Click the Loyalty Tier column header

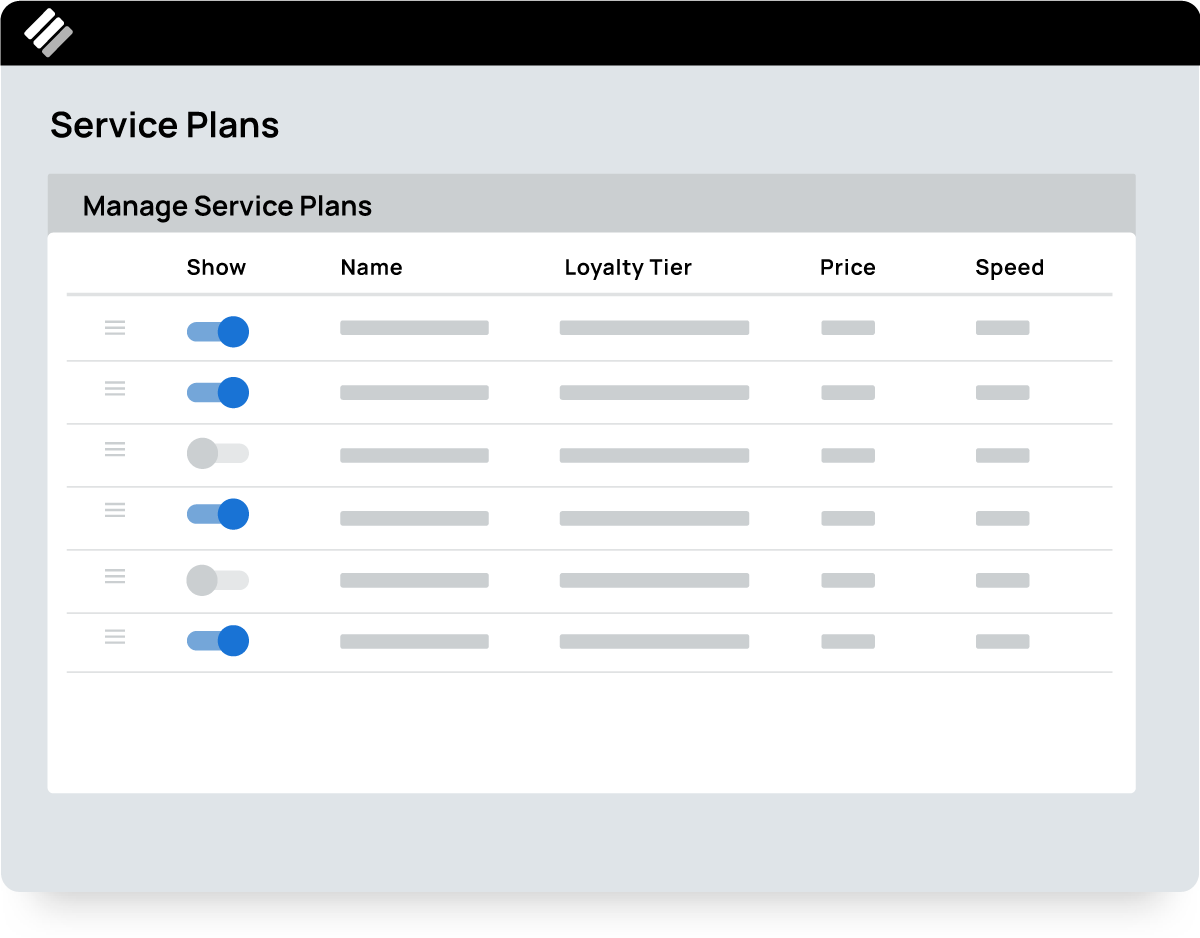coord(628,267)
